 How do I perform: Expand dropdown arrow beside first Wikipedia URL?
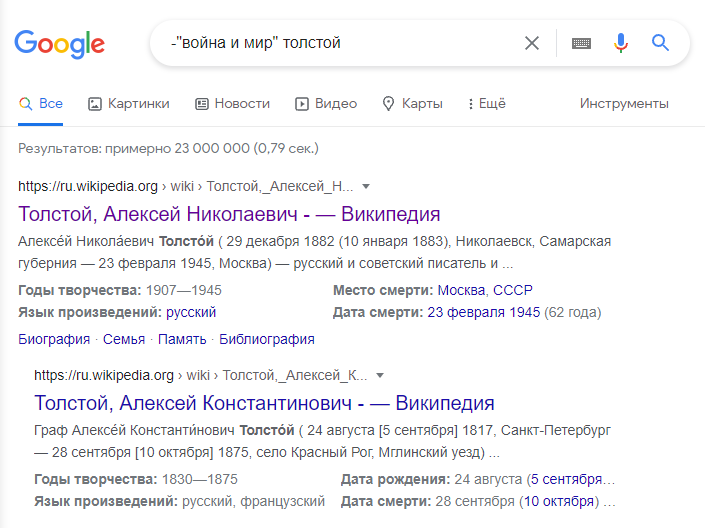pos(366,186)
